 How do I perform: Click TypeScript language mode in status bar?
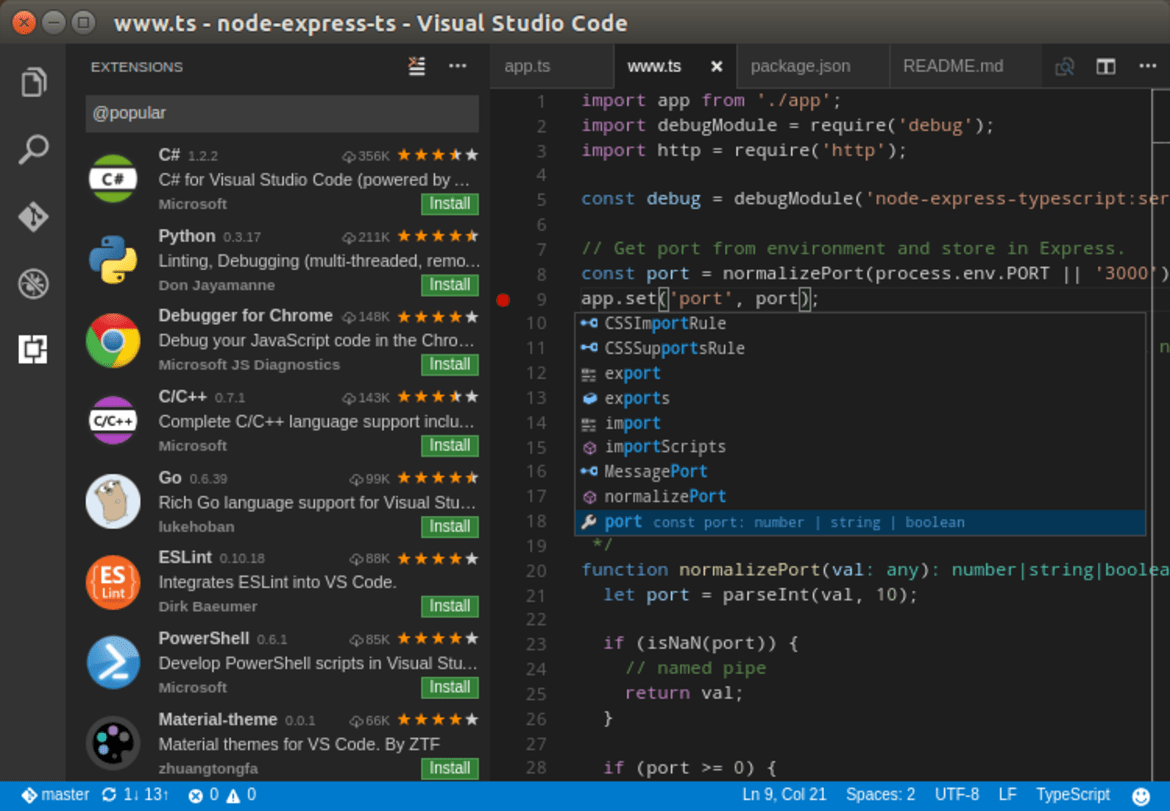(x=1072, y=794)
